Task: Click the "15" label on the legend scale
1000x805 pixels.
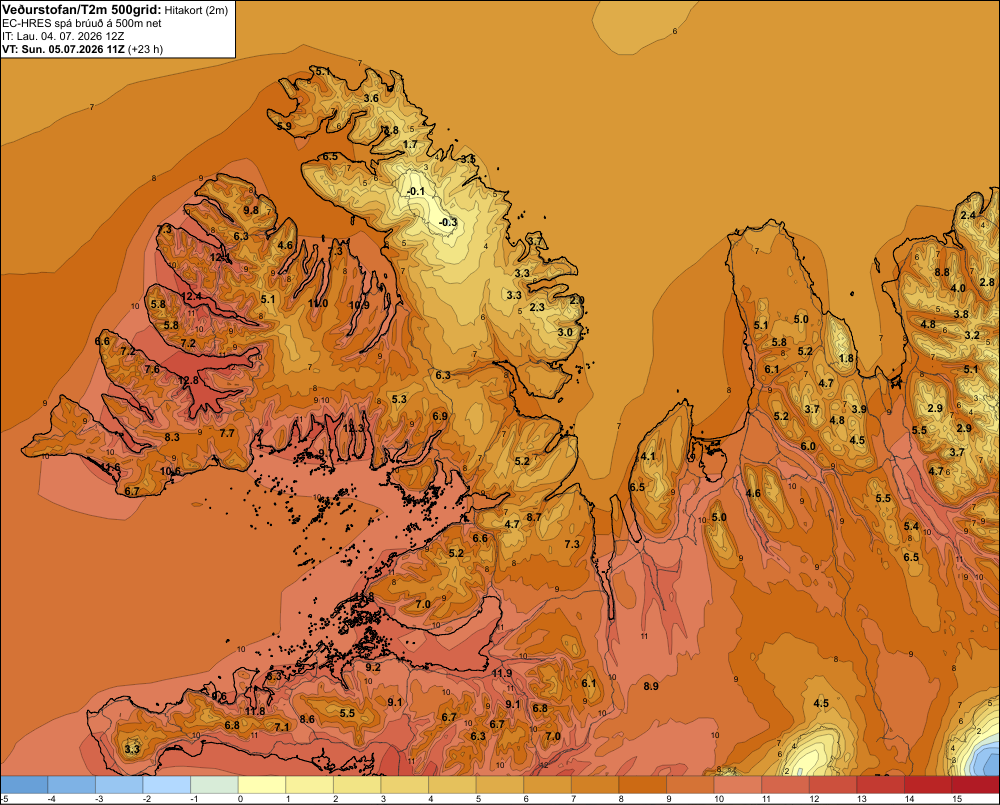Action: (x=957, y=799)
